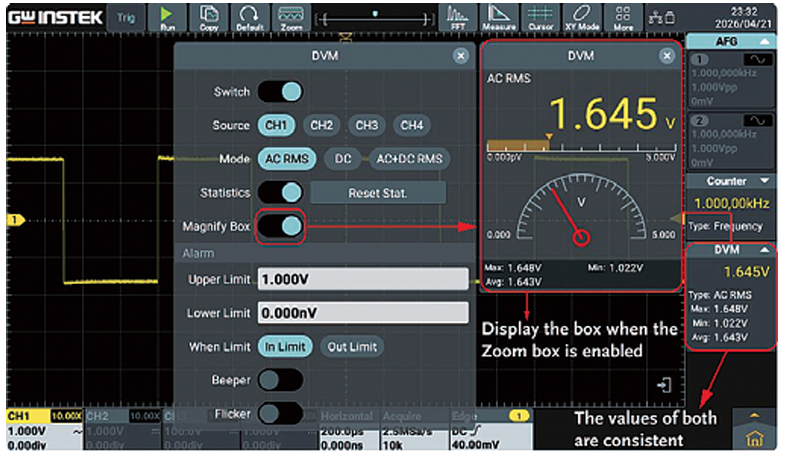The image size is (785, 456).
Task: Select CH4 as DVM source
Action: 412,125
